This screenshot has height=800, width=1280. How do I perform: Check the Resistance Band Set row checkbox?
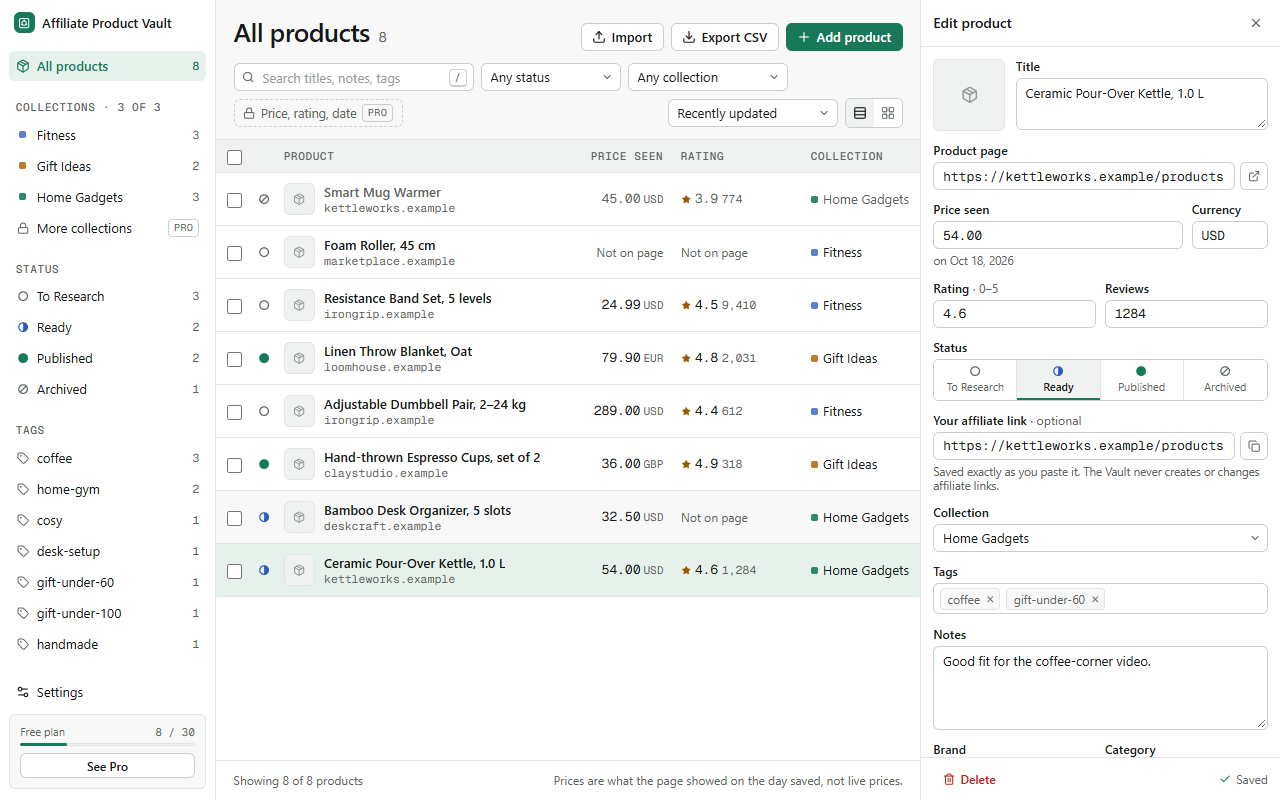pyautogui.click(x=234, y=306)
